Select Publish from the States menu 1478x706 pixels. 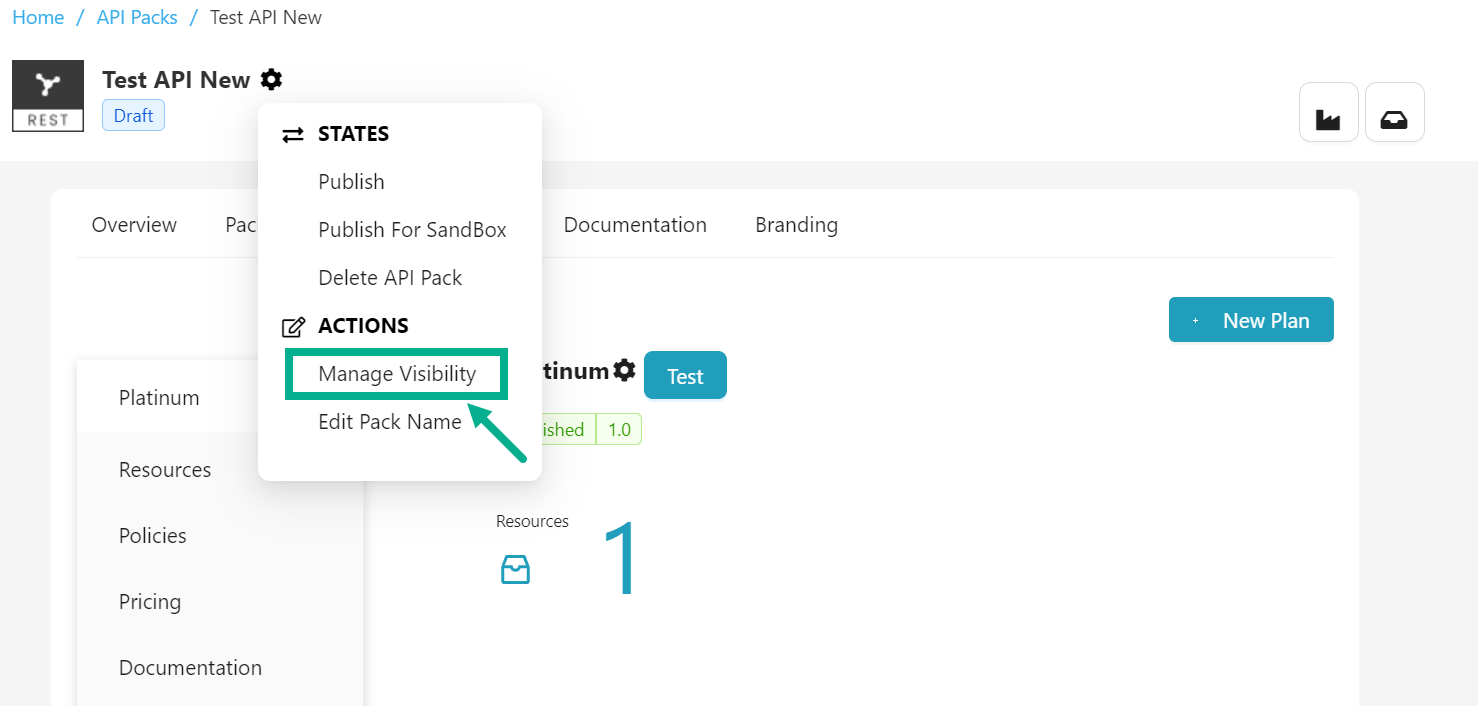pos(351,182)
